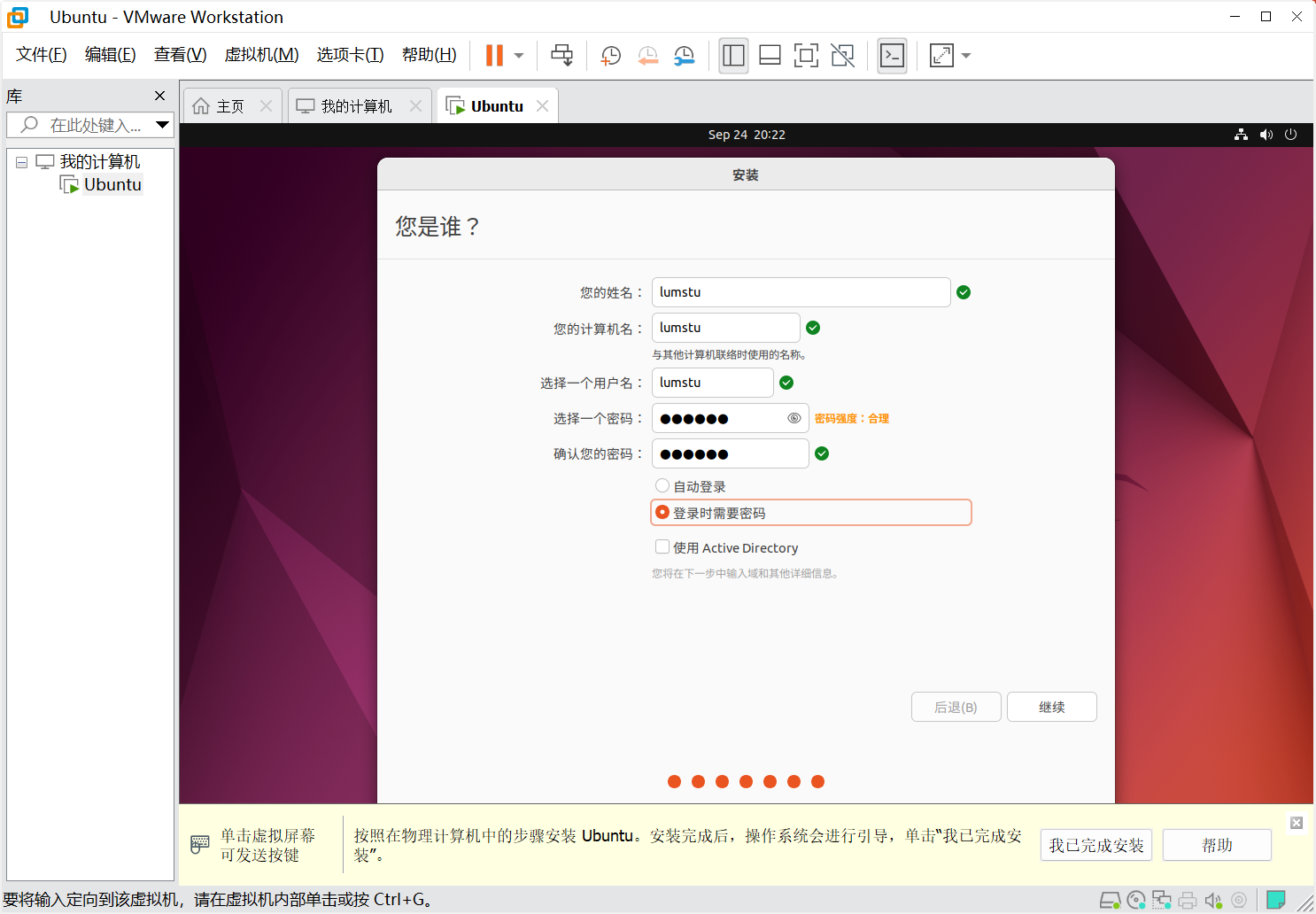Select the 自动登录 radio button
The height and width of the screenshot is (914, 1316).
[x=662, y=485]
